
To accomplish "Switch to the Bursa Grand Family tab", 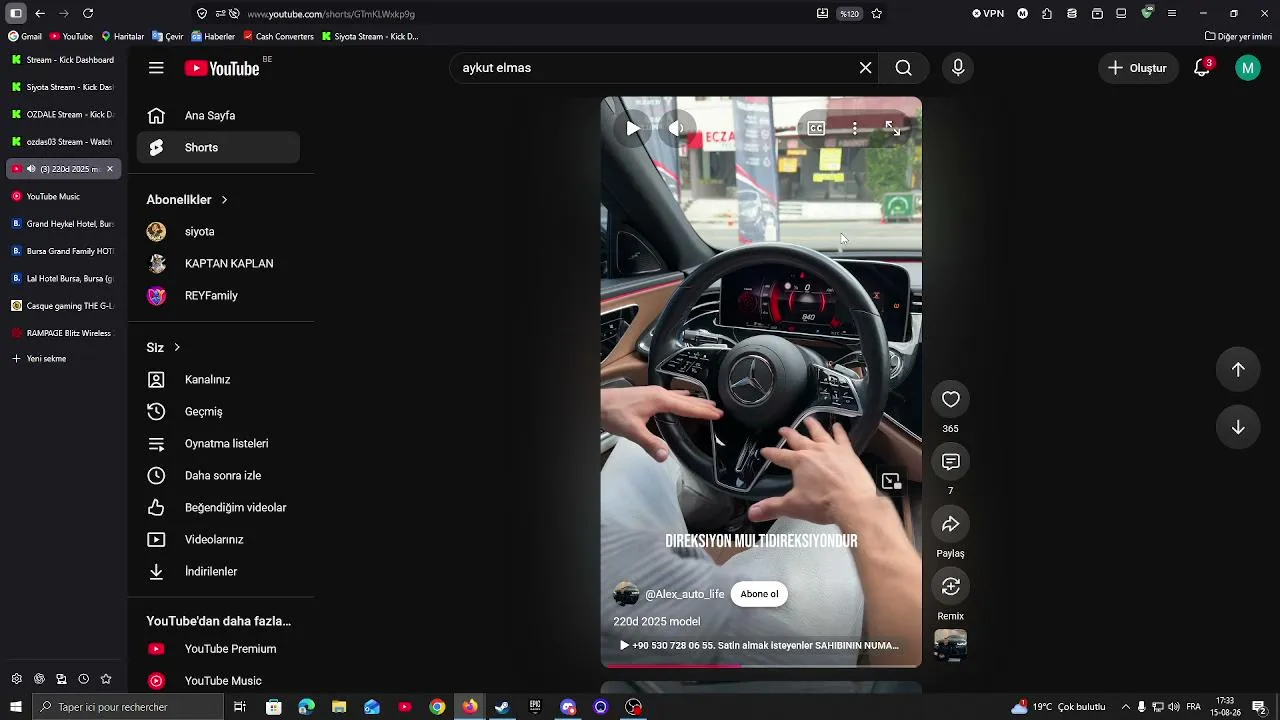I will coord(63,251).
